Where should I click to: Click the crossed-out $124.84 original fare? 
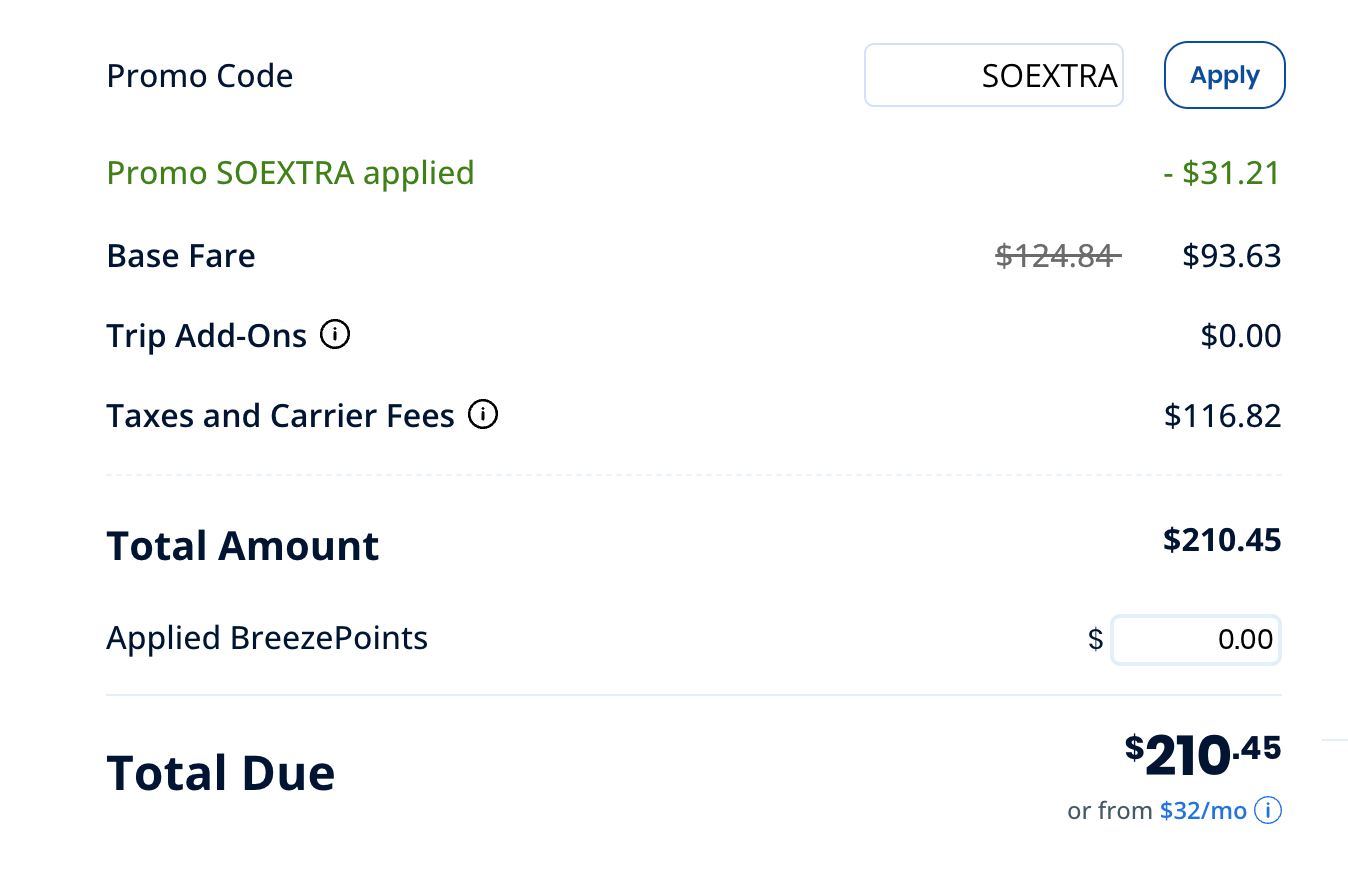(x=1057, y=256)
